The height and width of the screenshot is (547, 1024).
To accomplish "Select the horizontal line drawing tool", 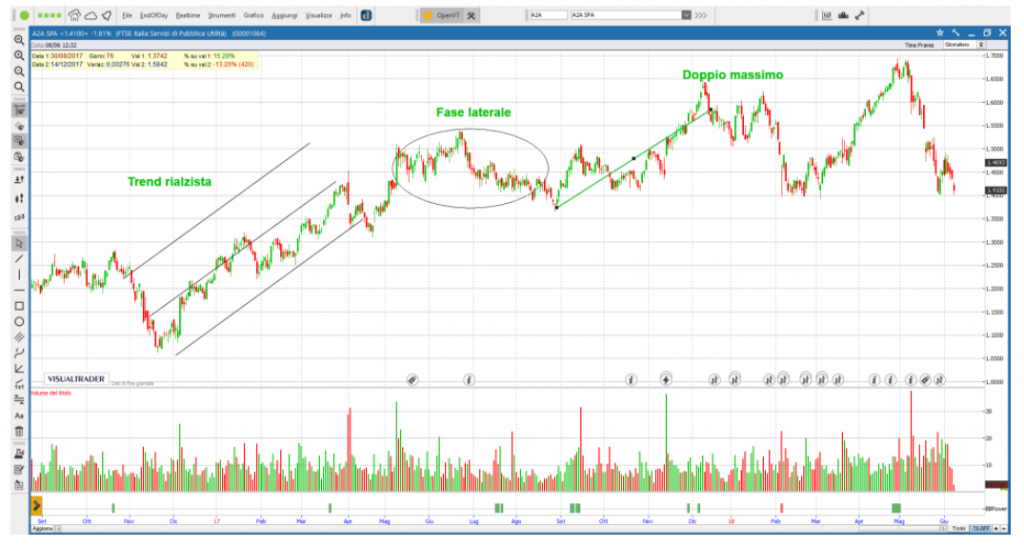I will pyautogui.click(x=19, y=290).
